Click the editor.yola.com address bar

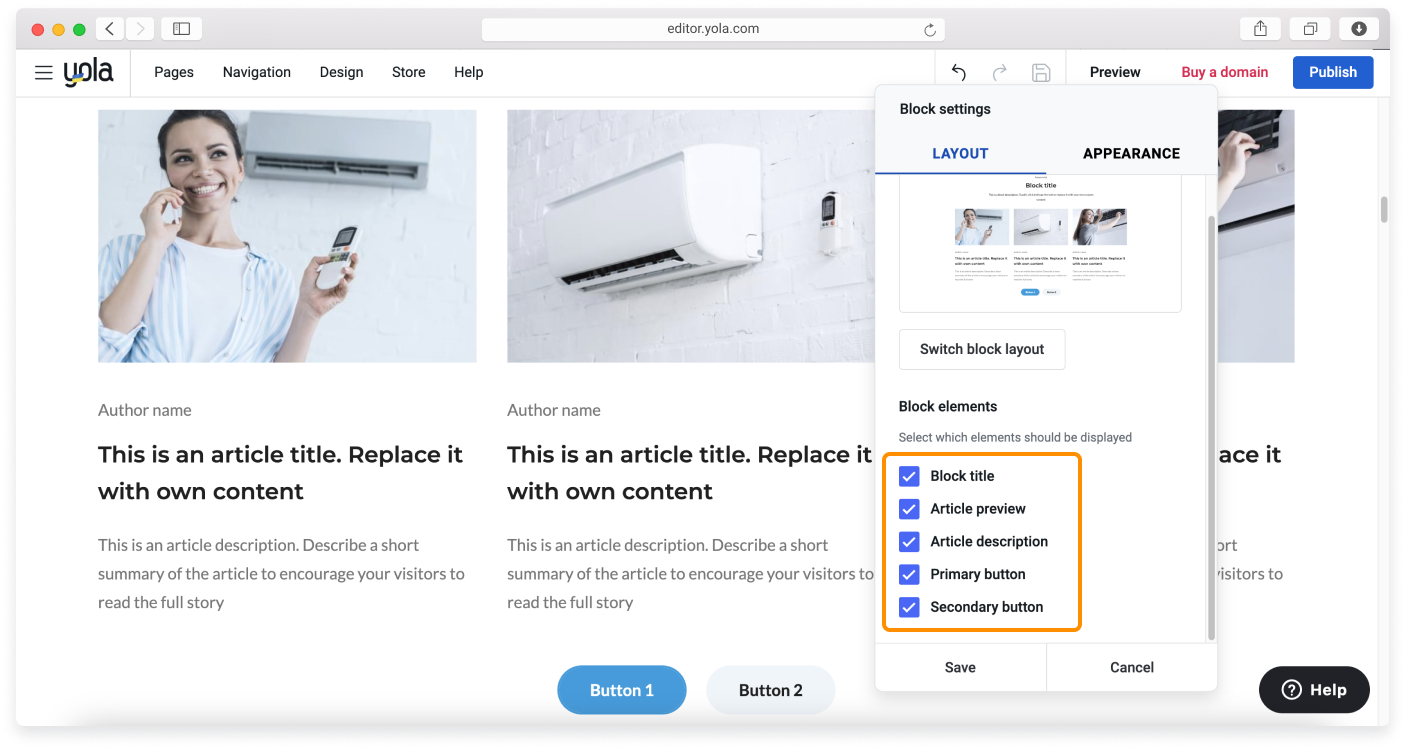(712, 29)
